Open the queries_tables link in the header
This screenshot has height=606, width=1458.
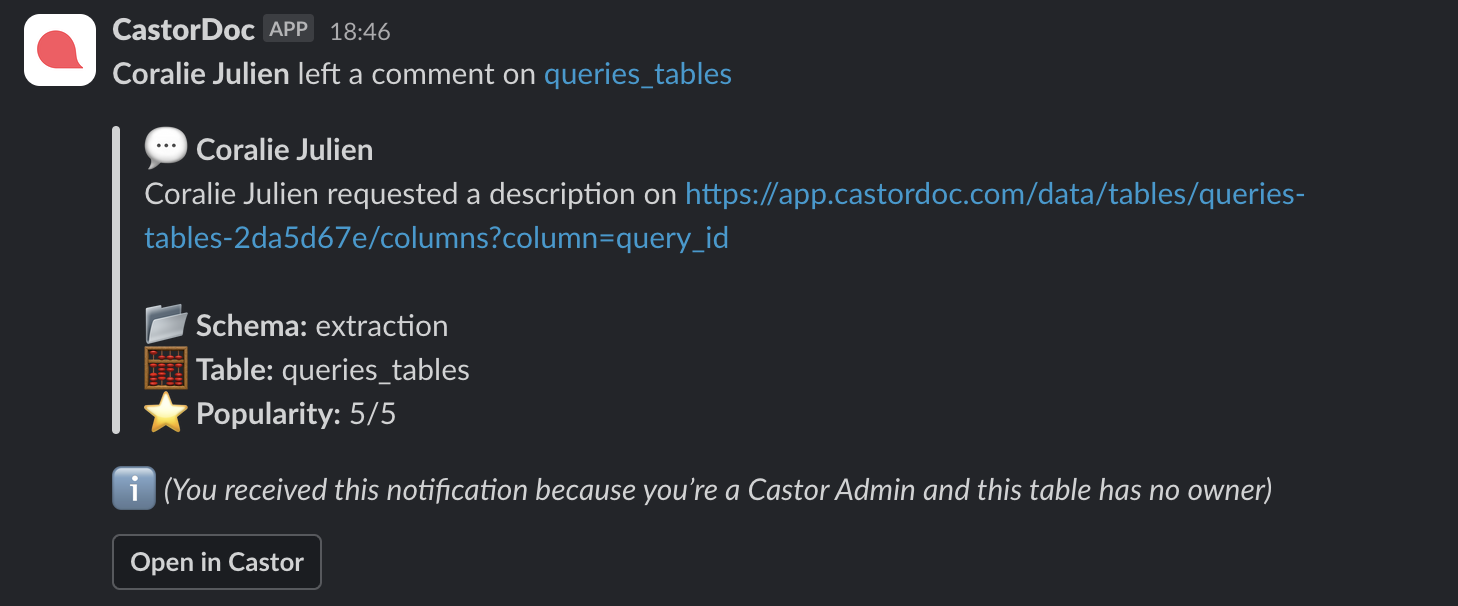(x=637, y=74)
